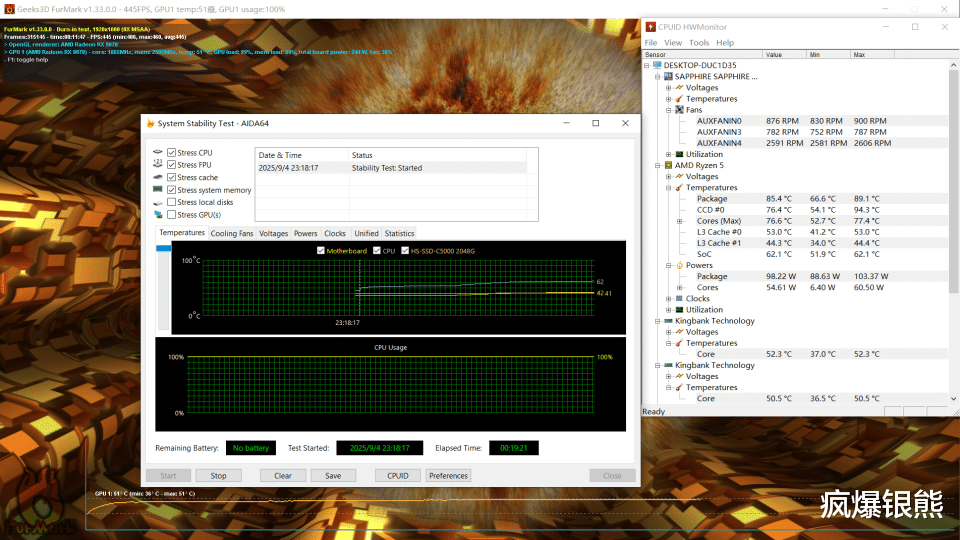Click the Fans icon under SAPPHIRE
This screenshot has height=540, width=960.
point(679,110)
